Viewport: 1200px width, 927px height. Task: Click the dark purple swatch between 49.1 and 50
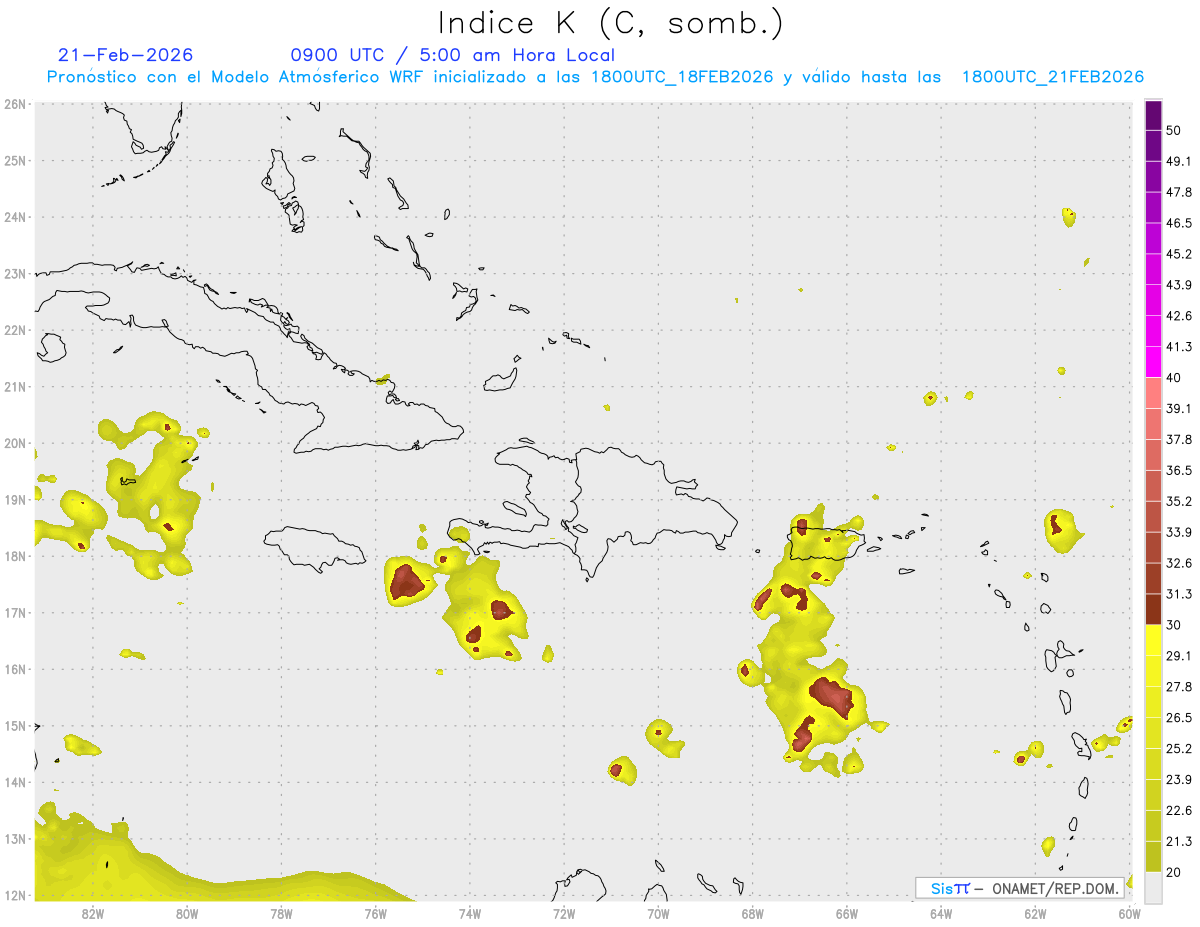[1153, 145]
